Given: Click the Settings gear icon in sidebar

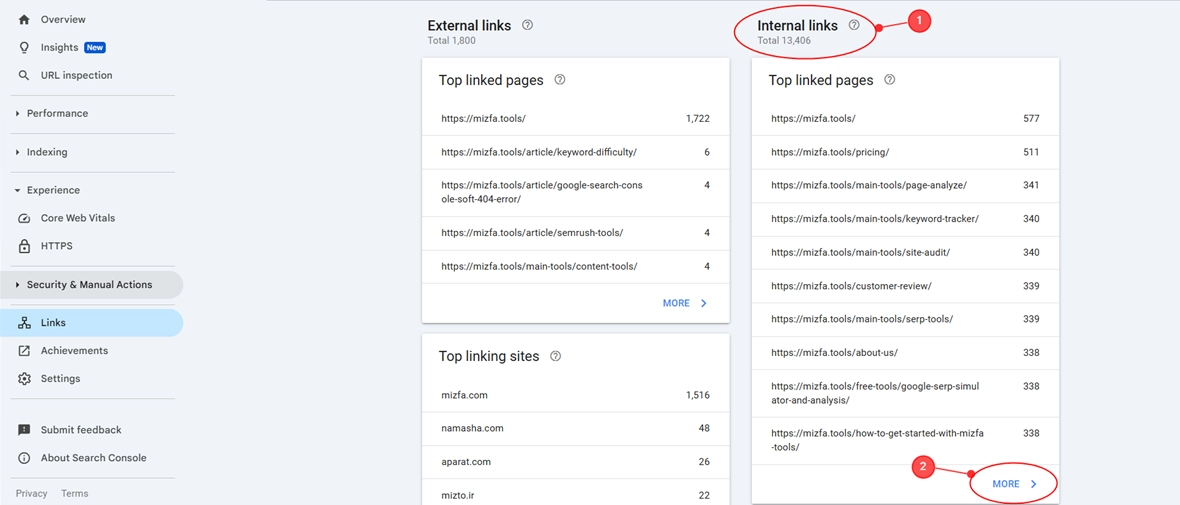Looking at the screenshot, I should pyautogui.click(x=24, y=379).
